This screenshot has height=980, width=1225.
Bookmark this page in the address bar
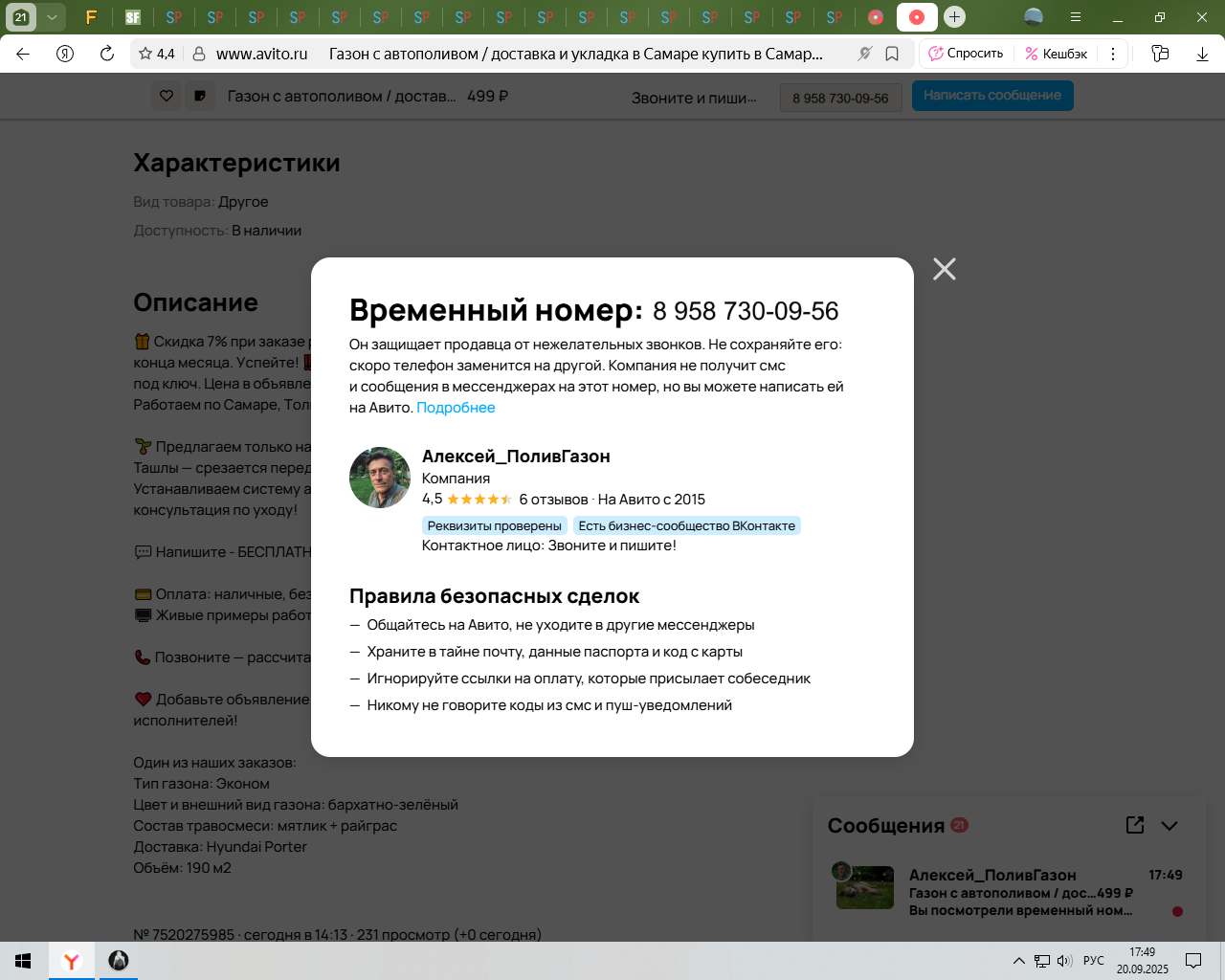point(892,54)
